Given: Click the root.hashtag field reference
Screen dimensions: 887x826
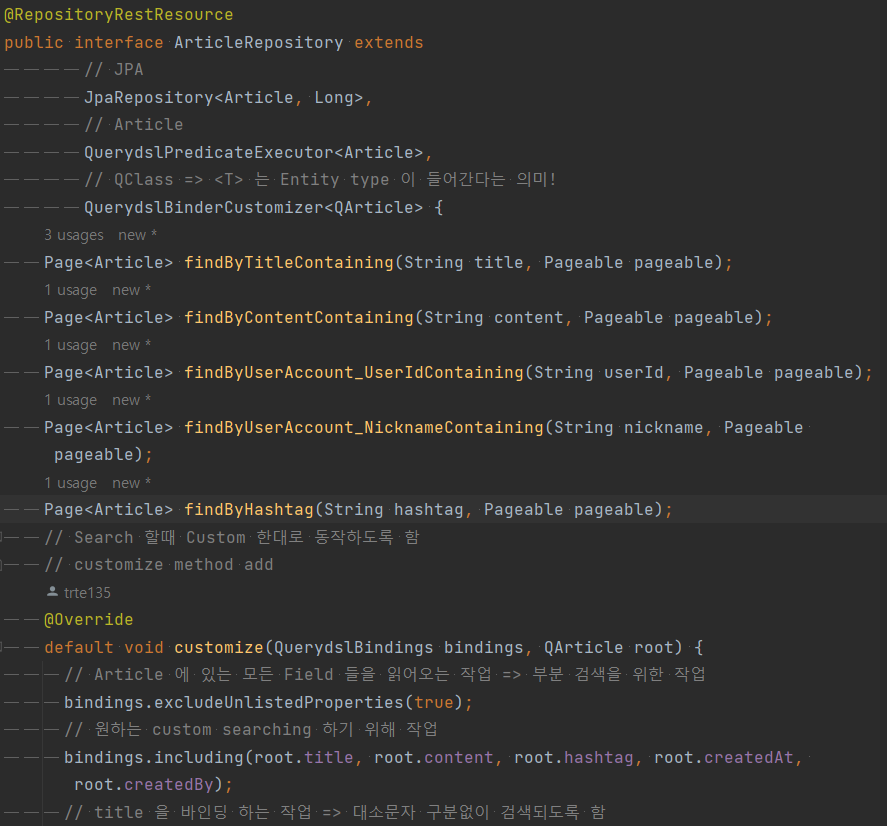Looking at the screenshot, I should (x=574, y=757).
